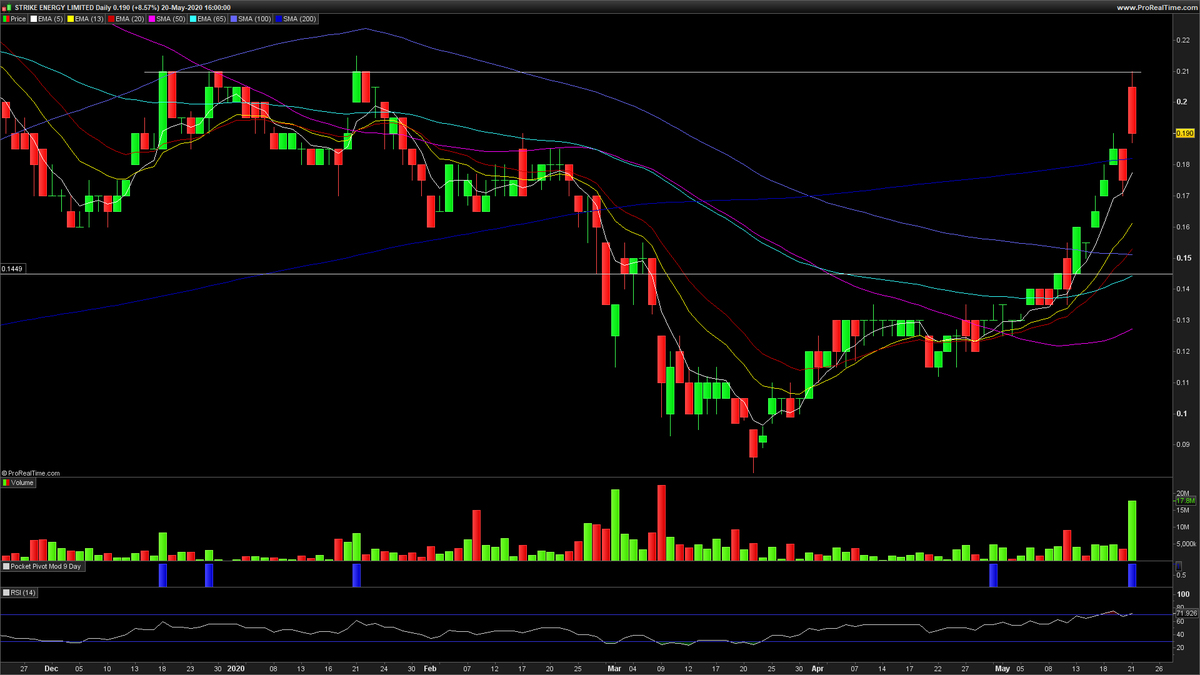Select the EMA (65) cyan legend icon
Viewport: 1200px width, 675px height.
(x=191, y=19)
